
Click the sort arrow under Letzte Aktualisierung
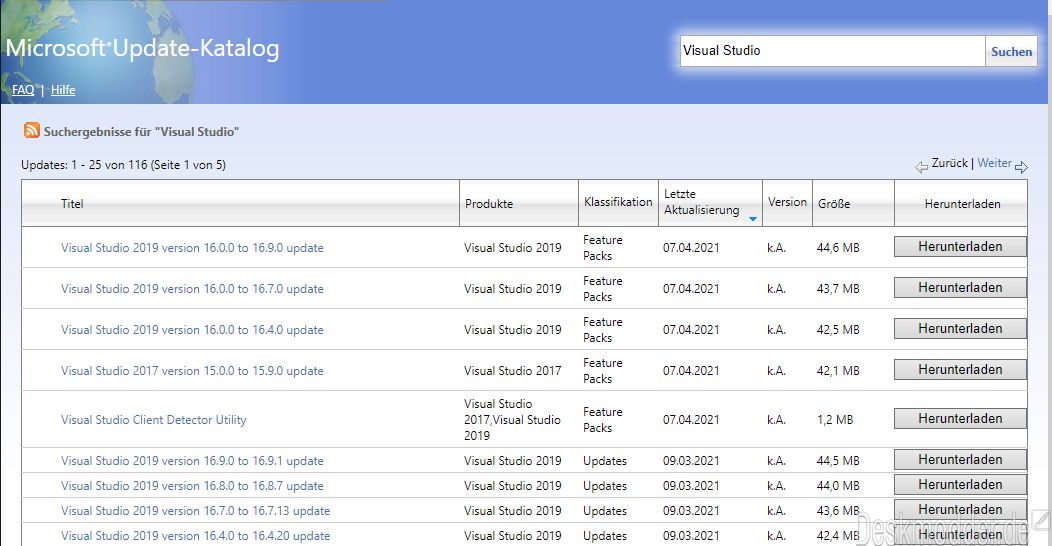tap(752, 218)
